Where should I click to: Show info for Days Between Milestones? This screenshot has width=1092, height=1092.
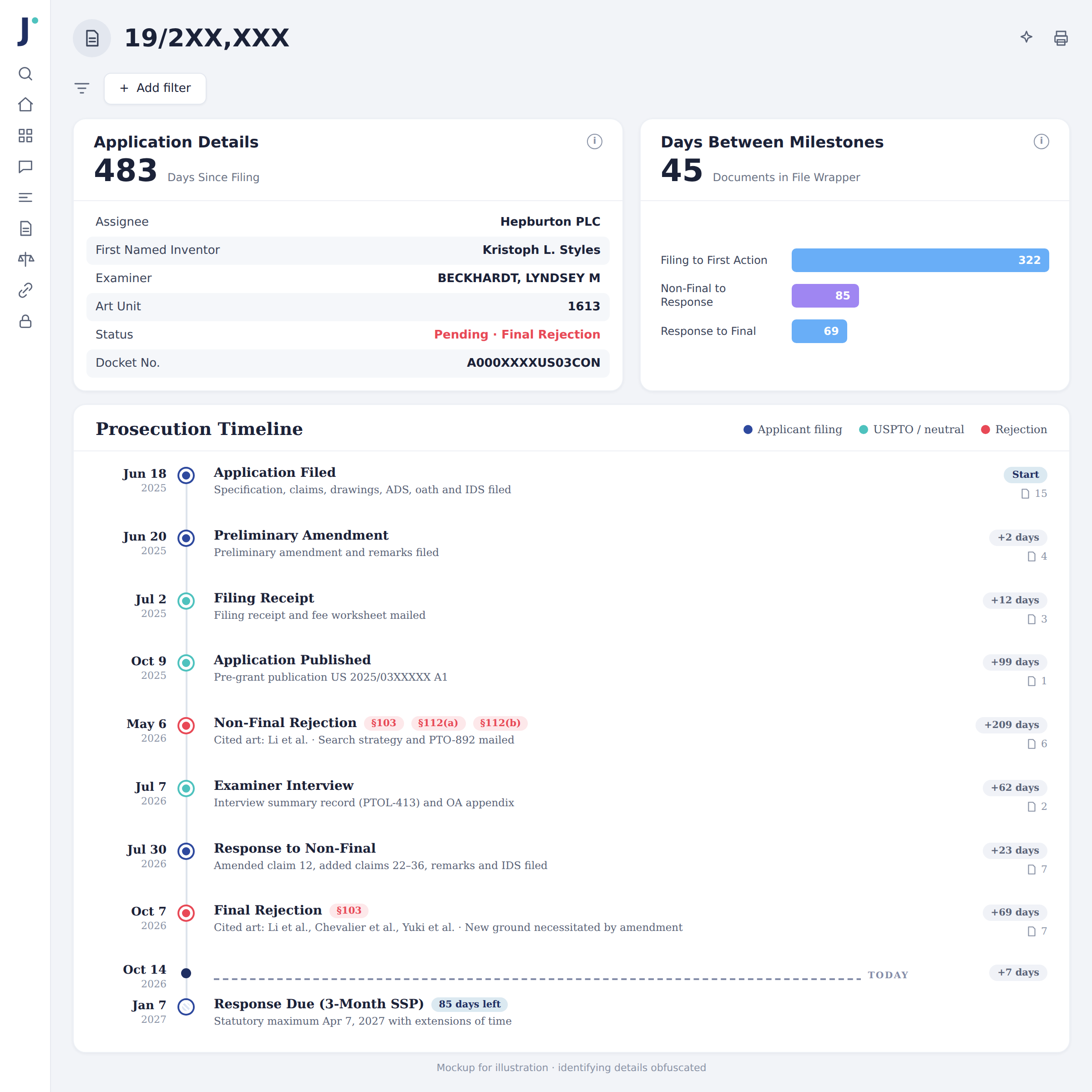[1041, 142]
